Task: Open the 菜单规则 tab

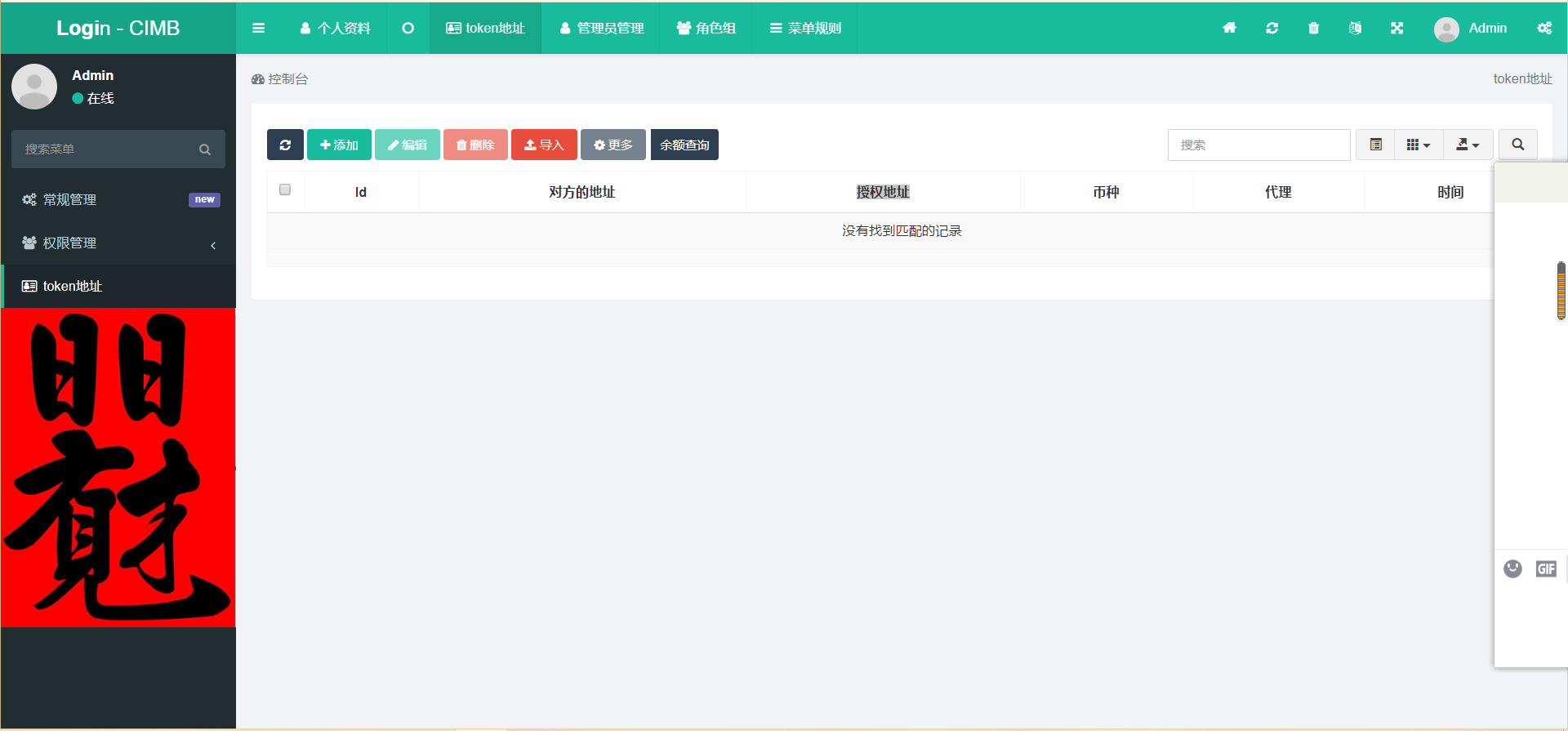Action: click(804, 28)
